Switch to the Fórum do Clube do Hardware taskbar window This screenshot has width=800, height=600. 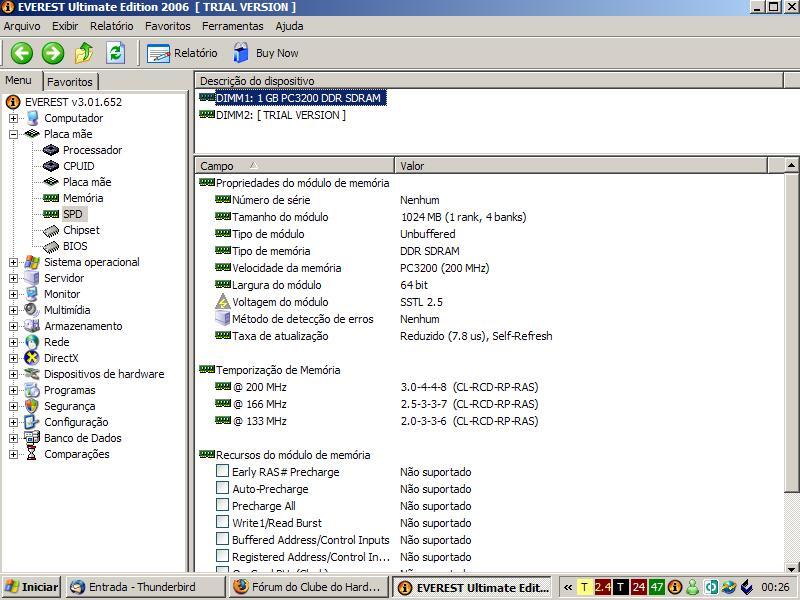click(x=308, y=587)
